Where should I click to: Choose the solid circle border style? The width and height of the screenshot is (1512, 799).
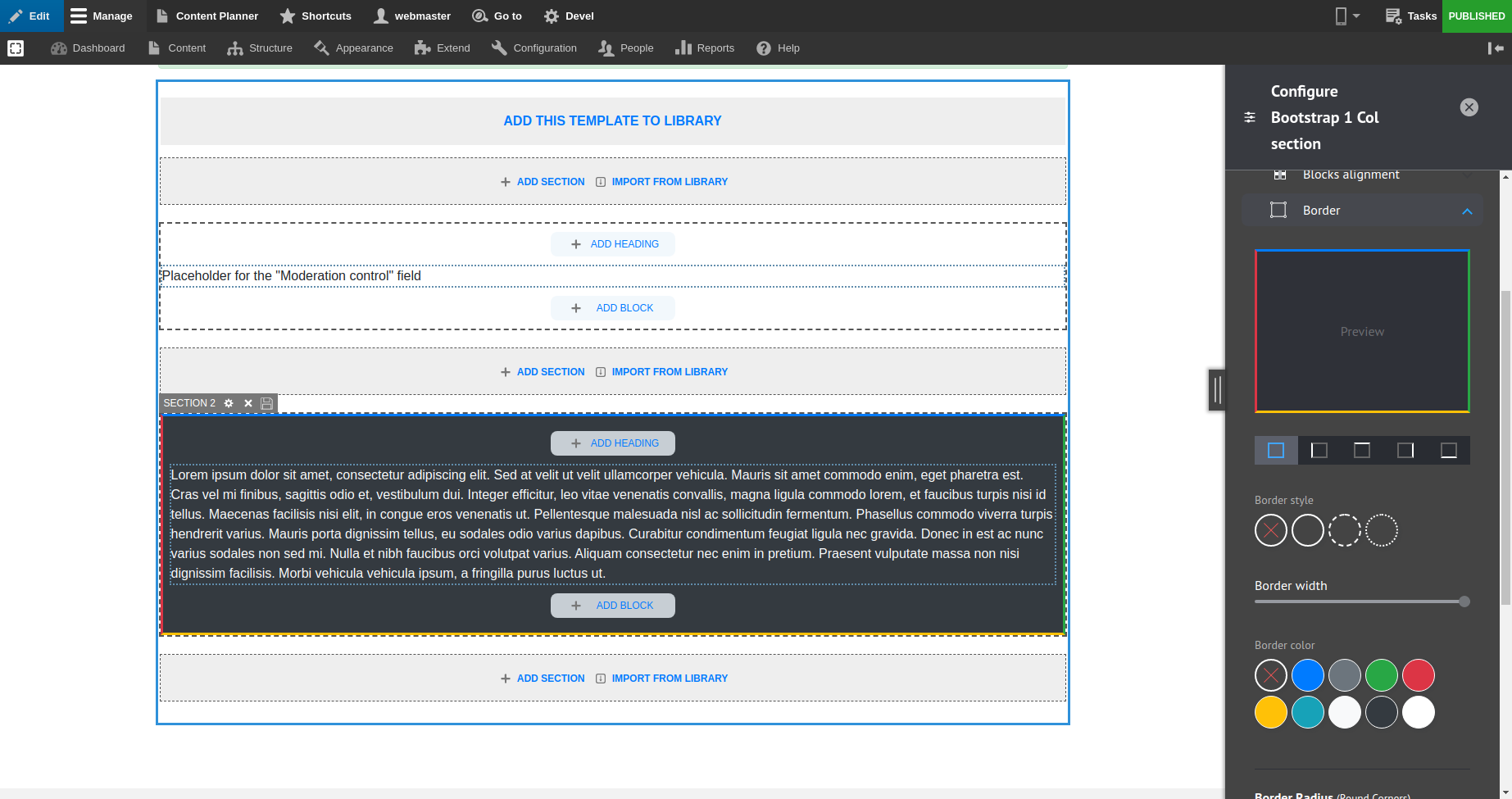point(1307,530)
